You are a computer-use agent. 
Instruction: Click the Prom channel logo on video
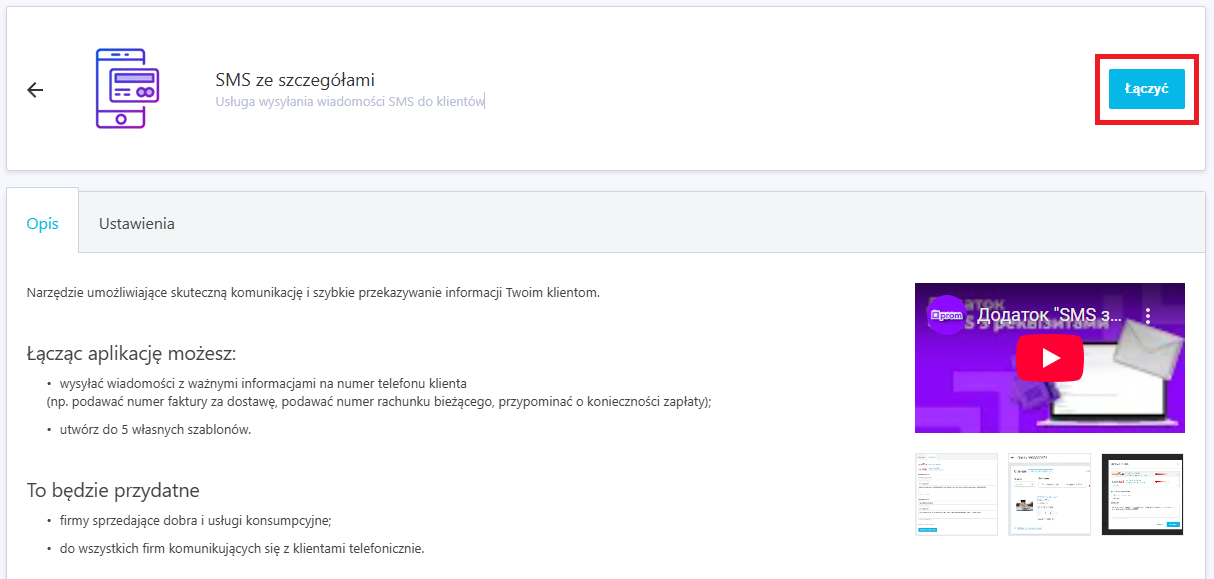click(x=945, y=316)
